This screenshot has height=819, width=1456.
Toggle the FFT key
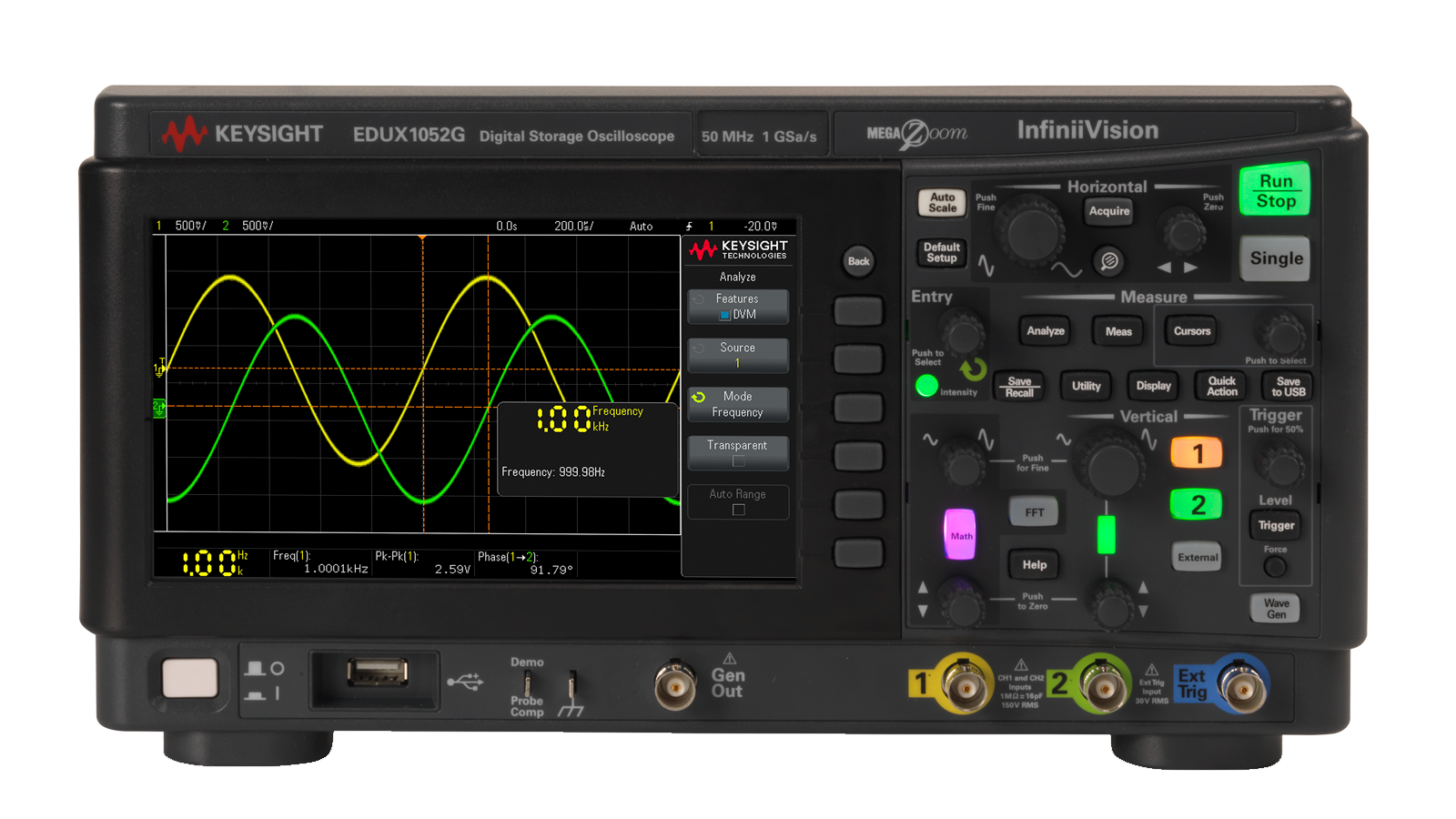1034,512
